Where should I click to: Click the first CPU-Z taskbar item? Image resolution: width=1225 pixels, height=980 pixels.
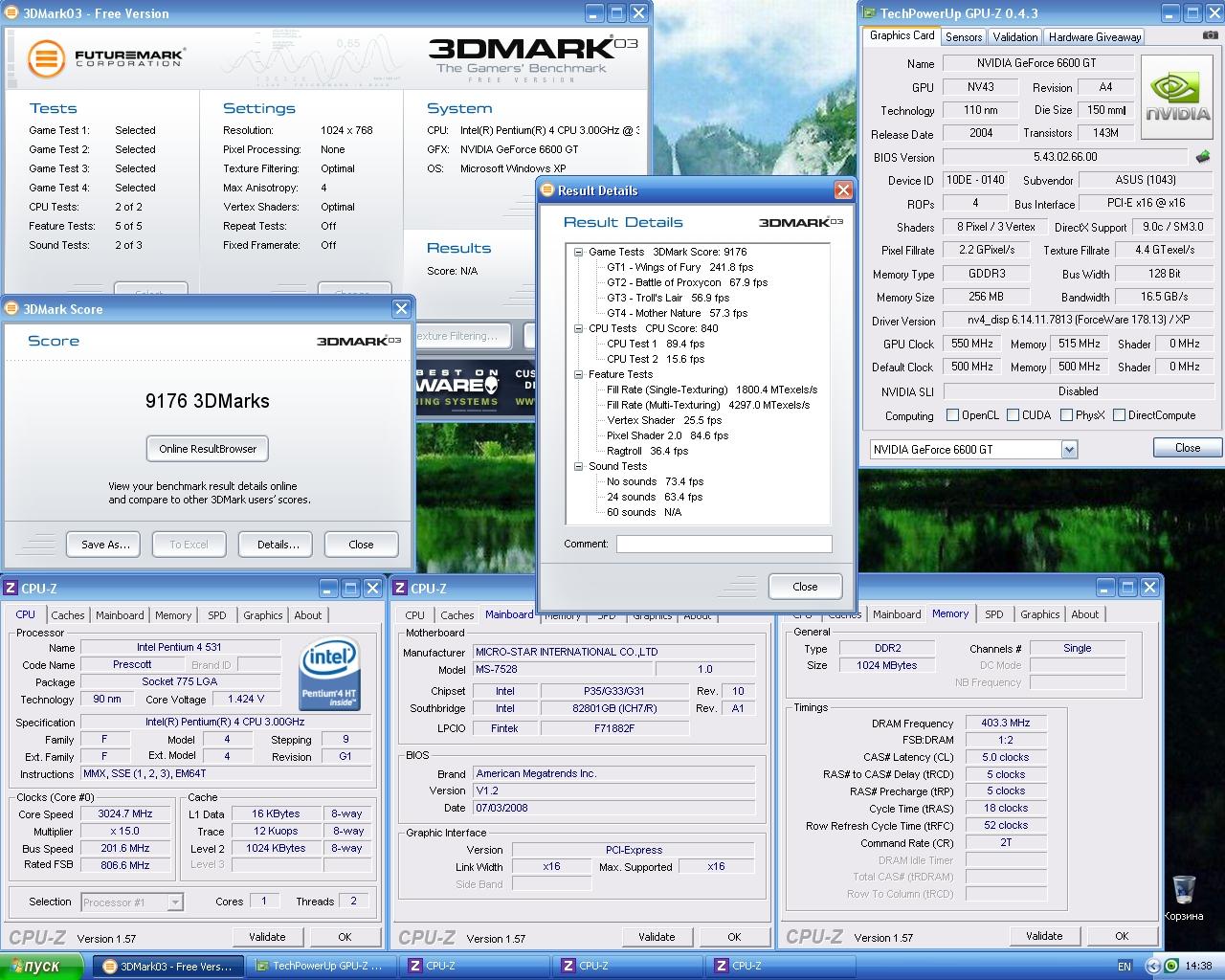pyautogui.click(x=474, y=967)
